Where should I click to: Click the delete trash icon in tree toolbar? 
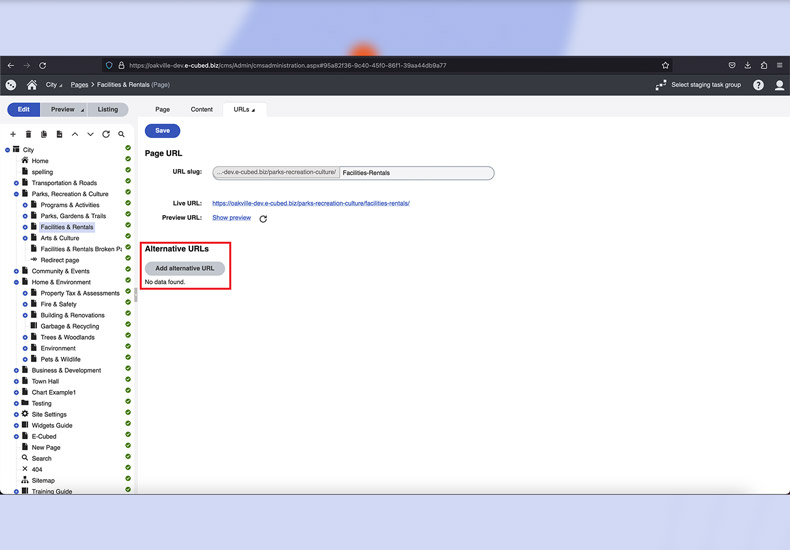tap(28, 134)
